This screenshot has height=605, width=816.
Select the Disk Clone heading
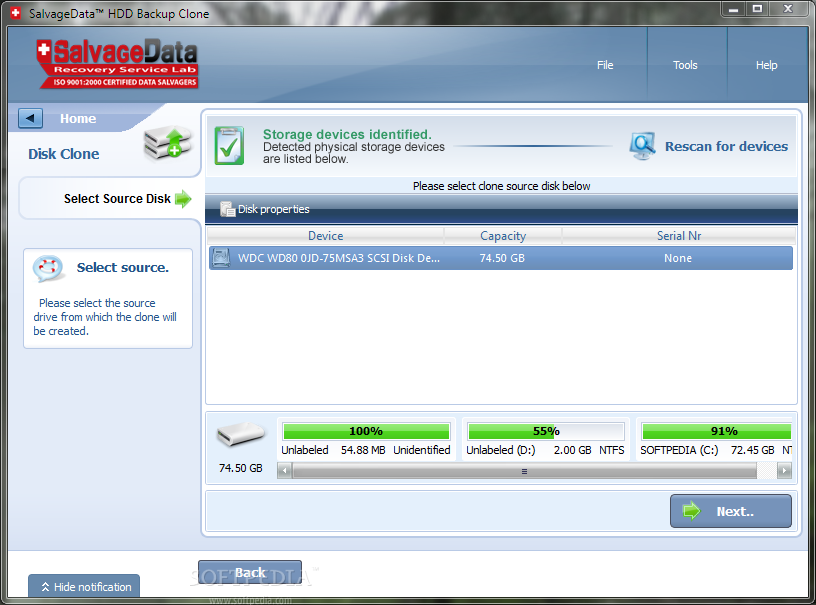63,154
